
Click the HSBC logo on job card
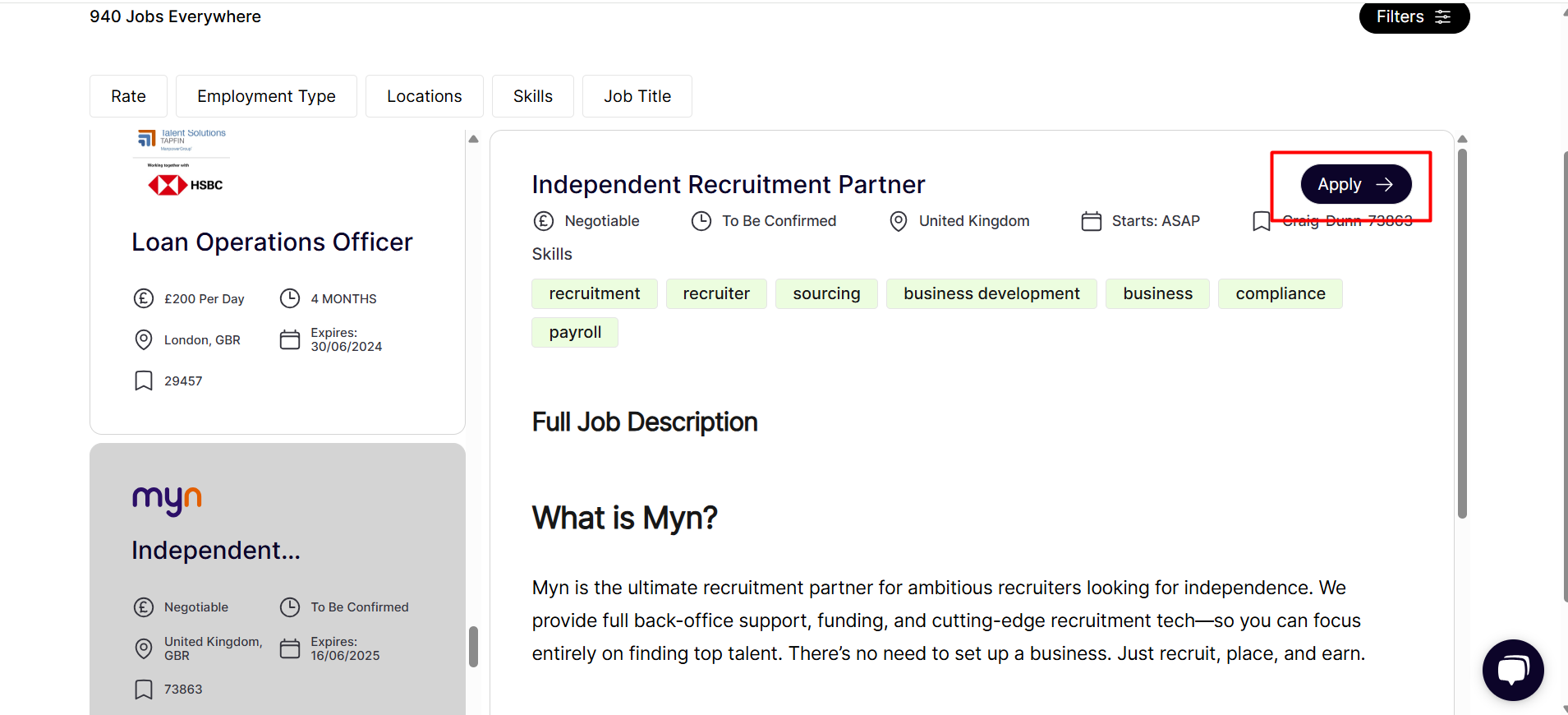pyautogui.click(x=185, y=185)
